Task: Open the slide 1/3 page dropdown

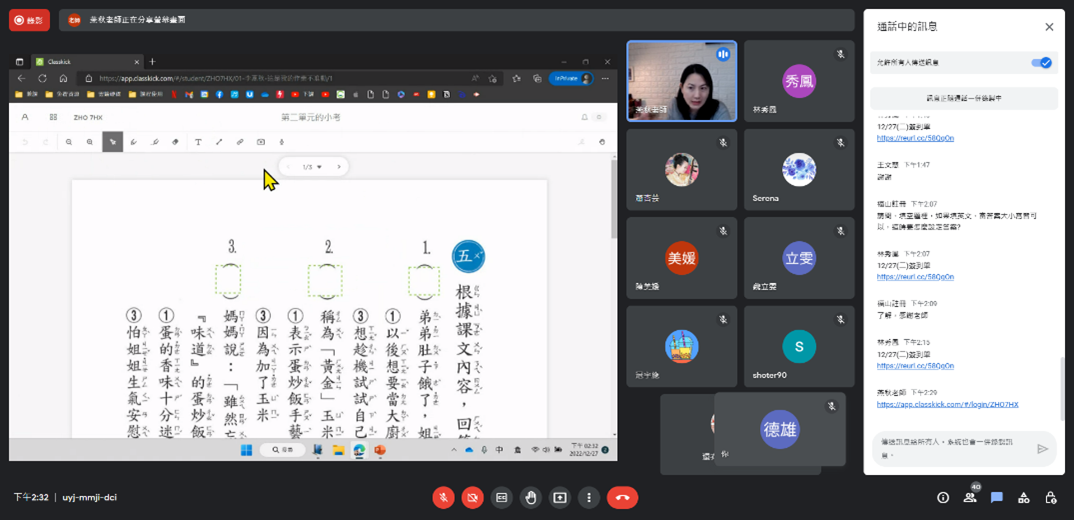Action: [312, 166]
